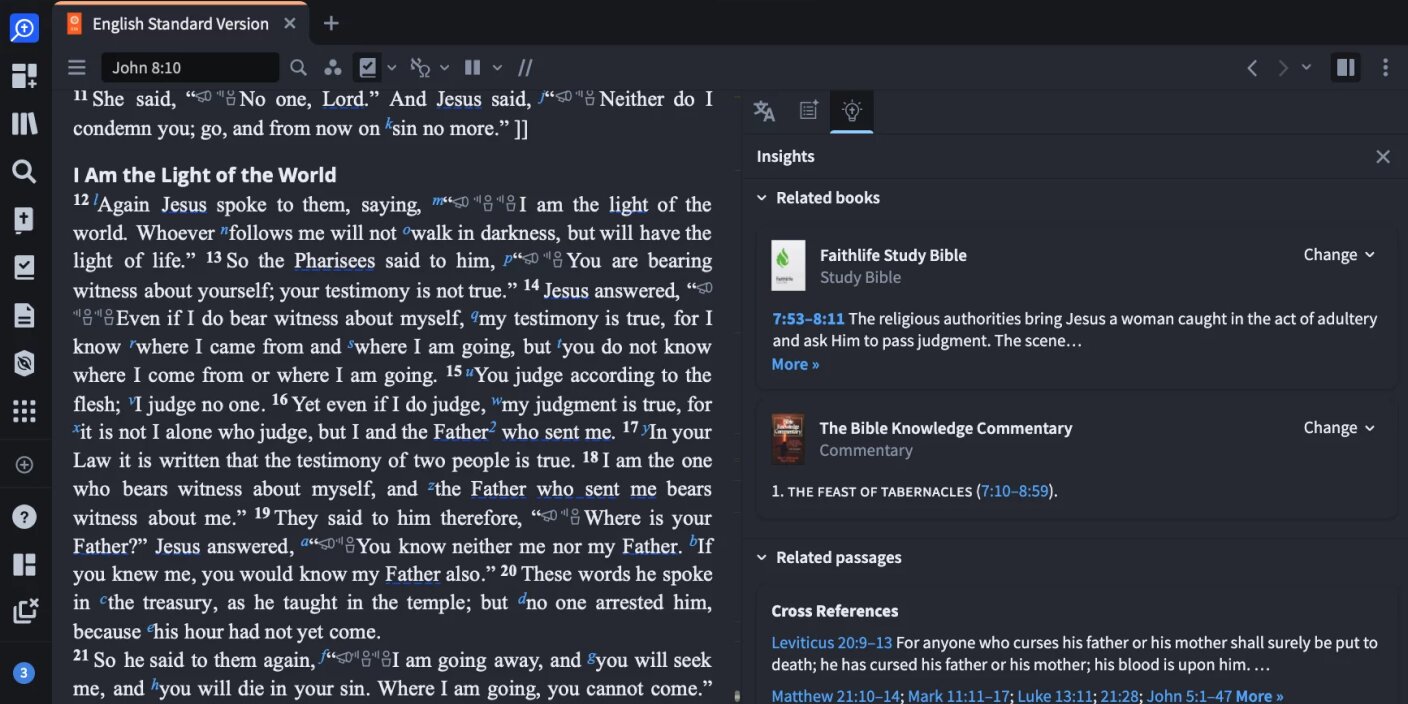Click verse number 12

click(81, 199)
